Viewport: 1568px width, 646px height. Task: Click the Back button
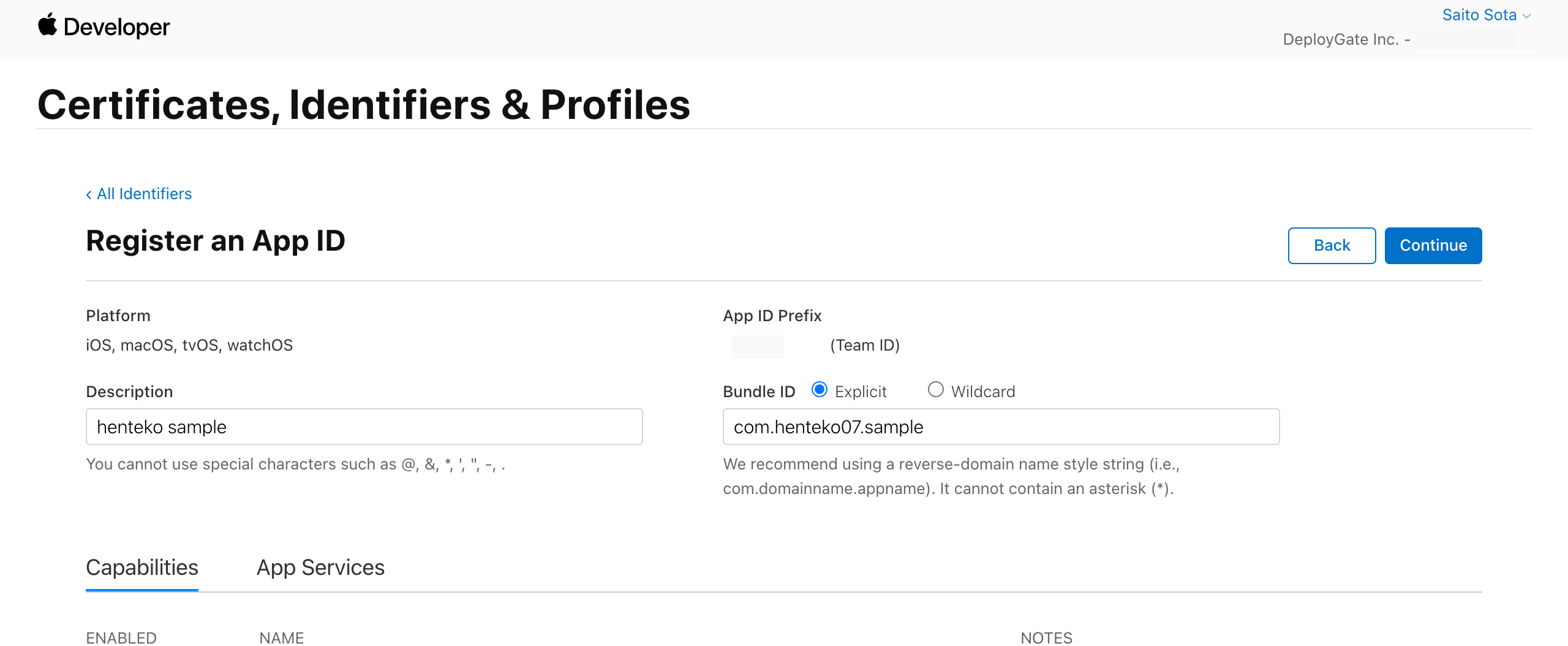pyautogui.click(x=1332, y=245)
